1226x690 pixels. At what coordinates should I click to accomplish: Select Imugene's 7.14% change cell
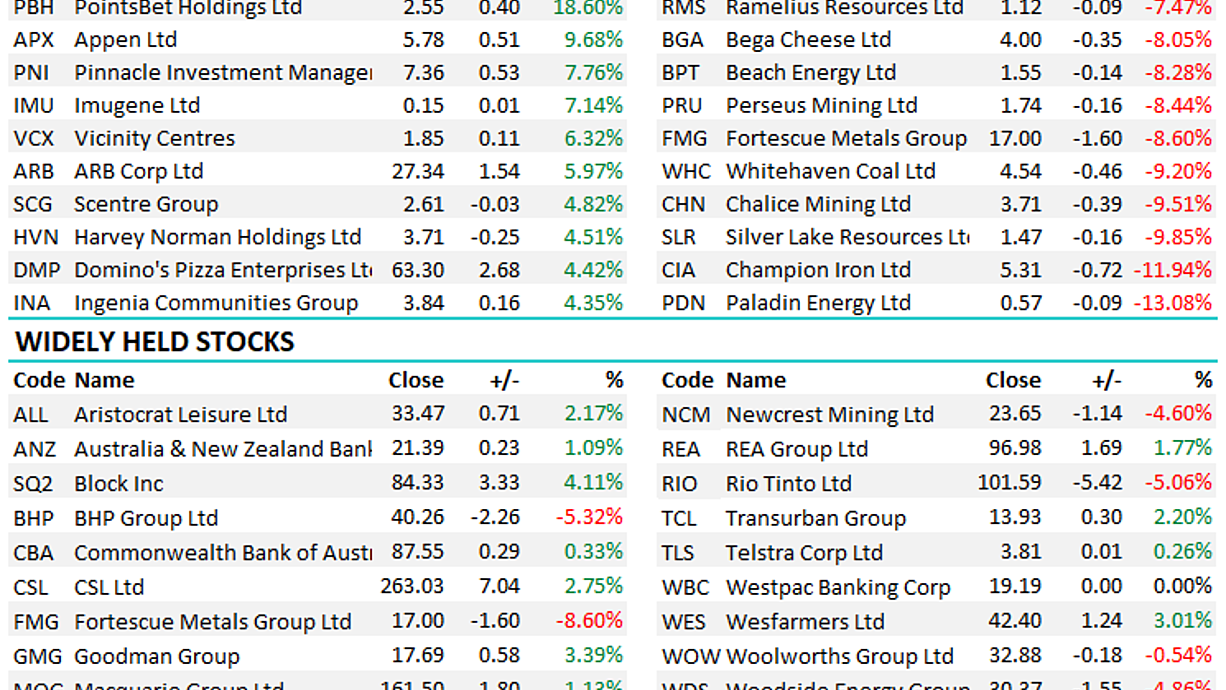click(594, 106)
